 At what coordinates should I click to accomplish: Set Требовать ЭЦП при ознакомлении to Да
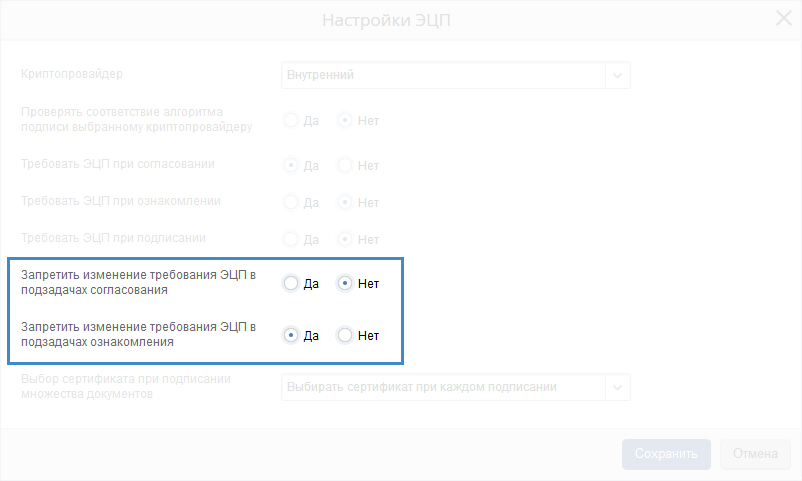tap(291, 202)
